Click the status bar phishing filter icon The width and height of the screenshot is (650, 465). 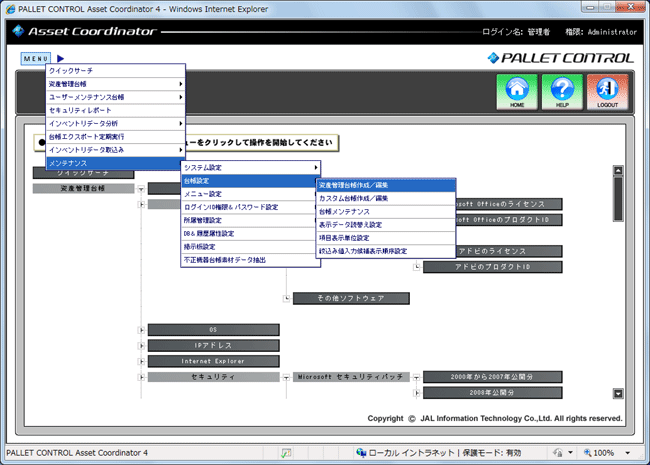coord(286,453)
